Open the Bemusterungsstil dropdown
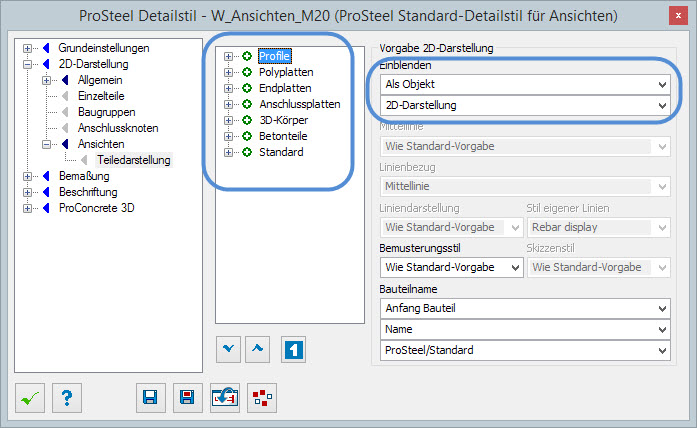The width and height of the screenshot is (697, 428). coord(452,268)
